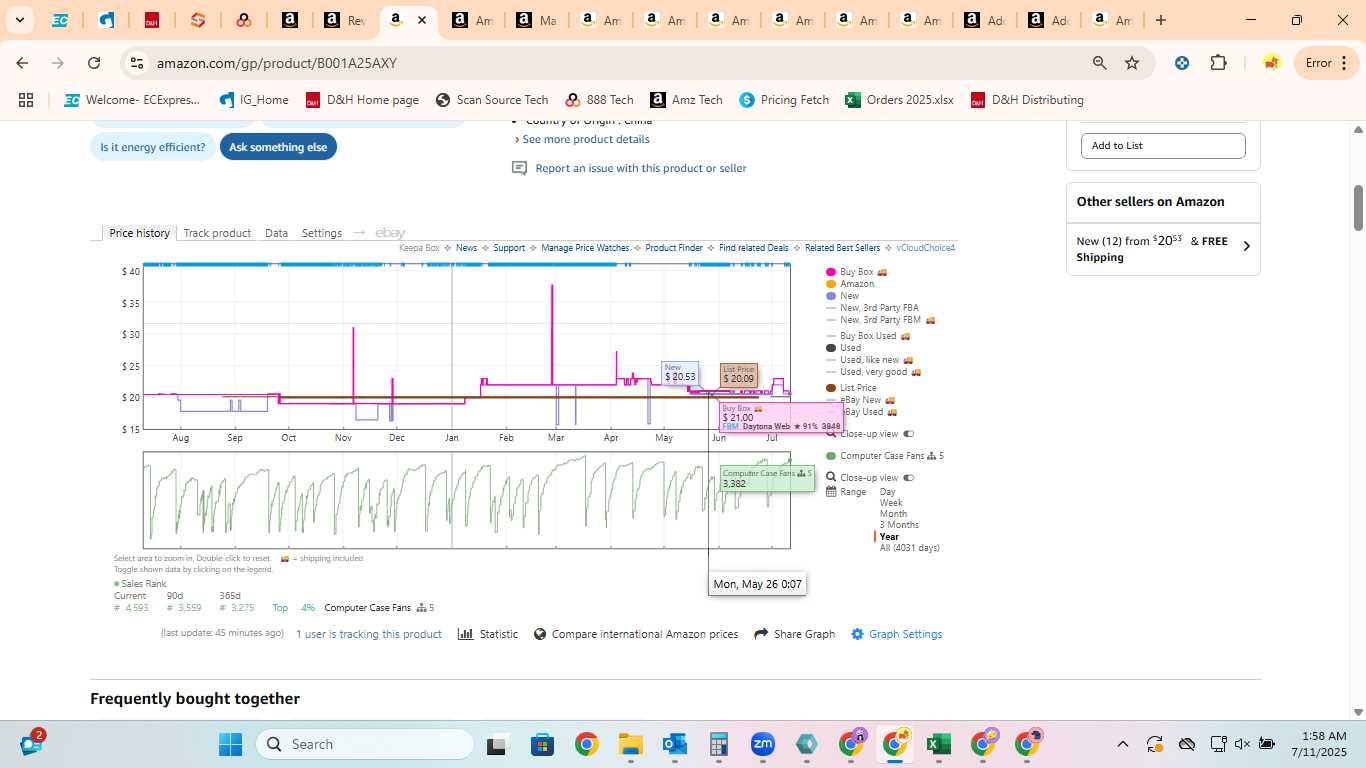
Task: Select All (4031 days) range option
Action: click(909, 548)
